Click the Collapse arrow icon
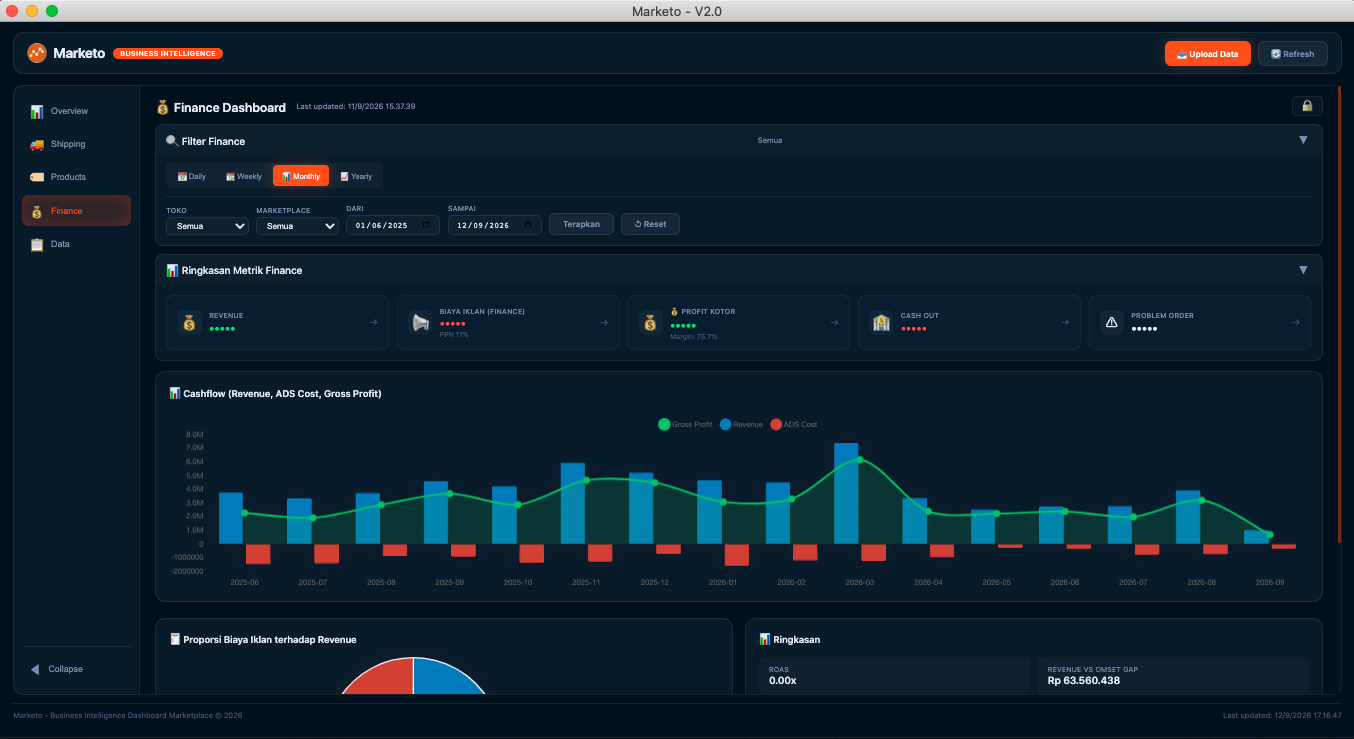The image size is (1354, 739). click(x=35, y=669)
